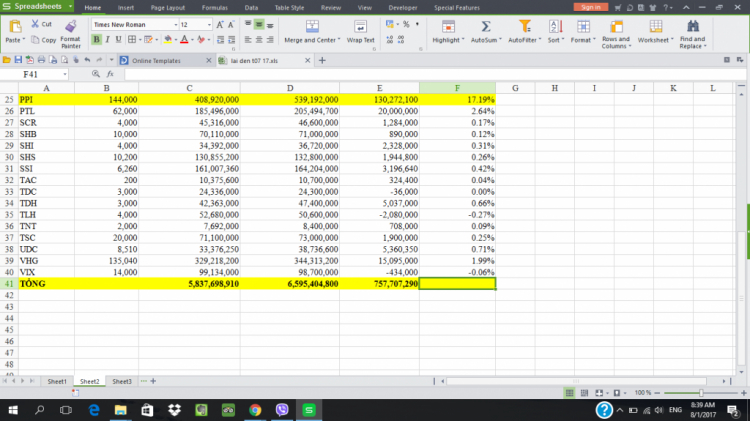This screenshot has height=421, width=750.
Task: Apply AutoFilter funnel icon
Action: pos(525,26)
